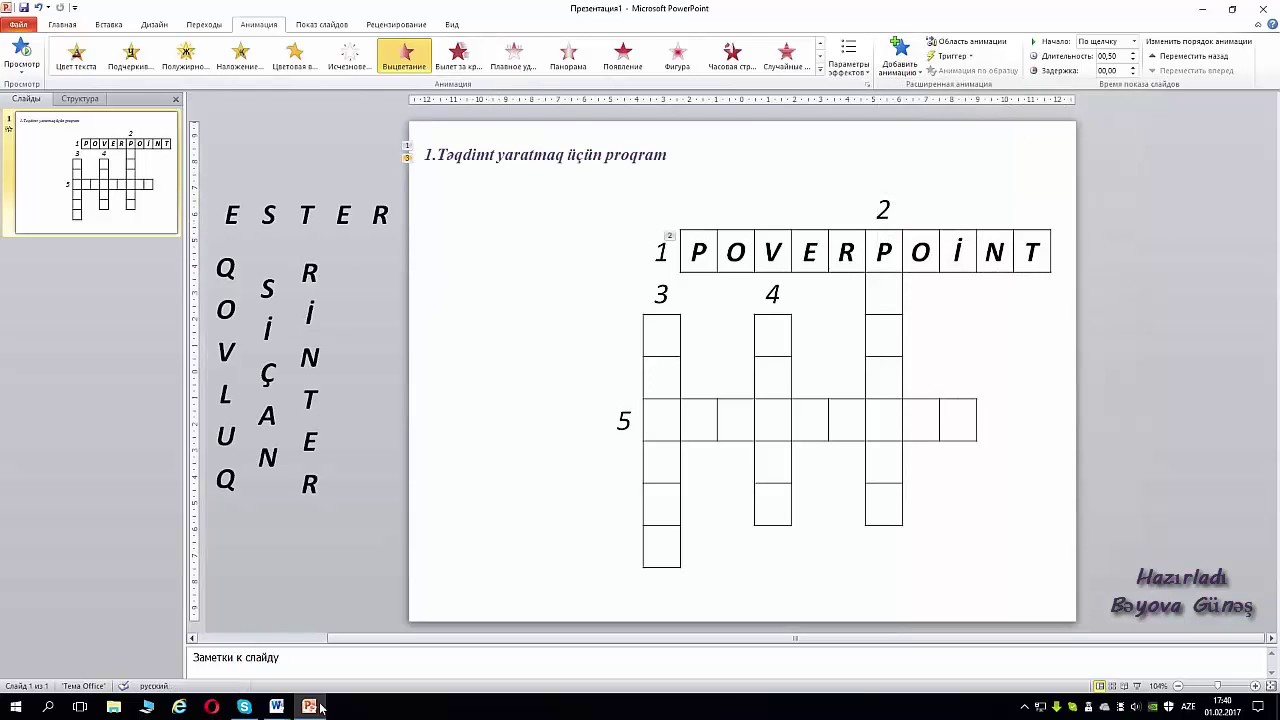Customize quick access toolbar dropdown
The height and width of the screenshot is (720, 1280).
pos(74,8)
